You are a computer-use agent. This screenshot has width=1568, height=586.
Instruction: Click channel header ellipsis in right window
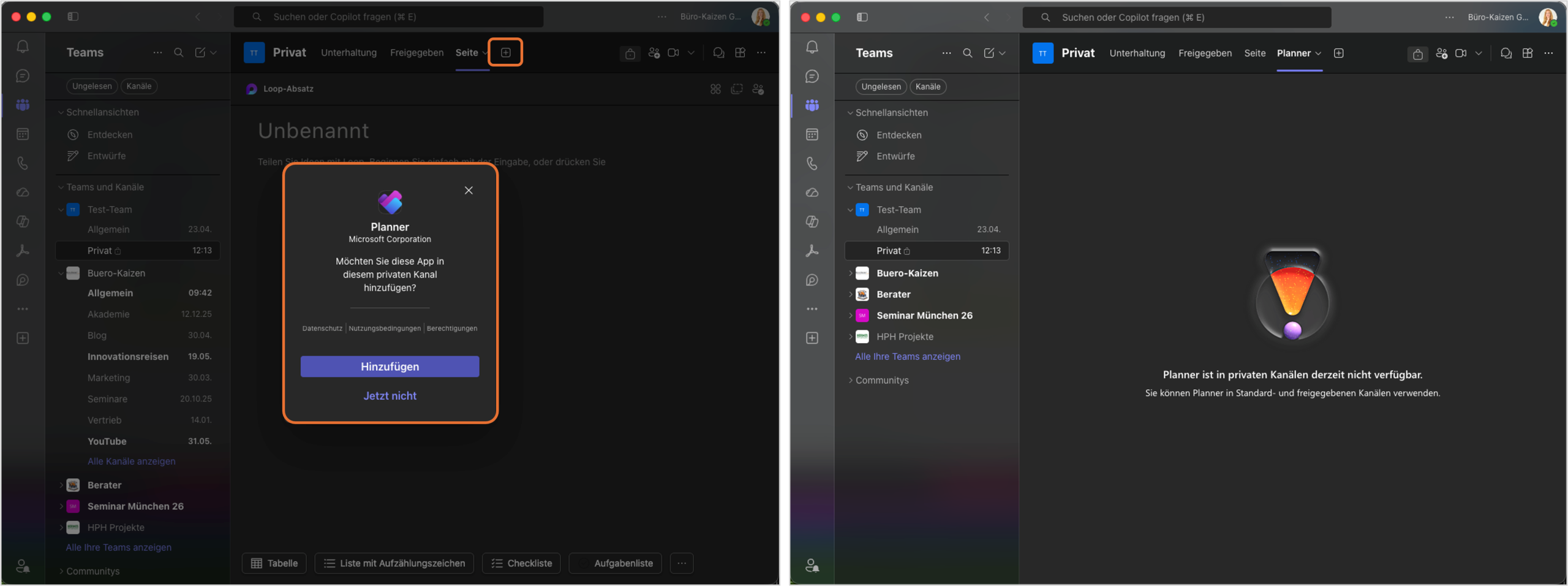[x=1548, y=53]
